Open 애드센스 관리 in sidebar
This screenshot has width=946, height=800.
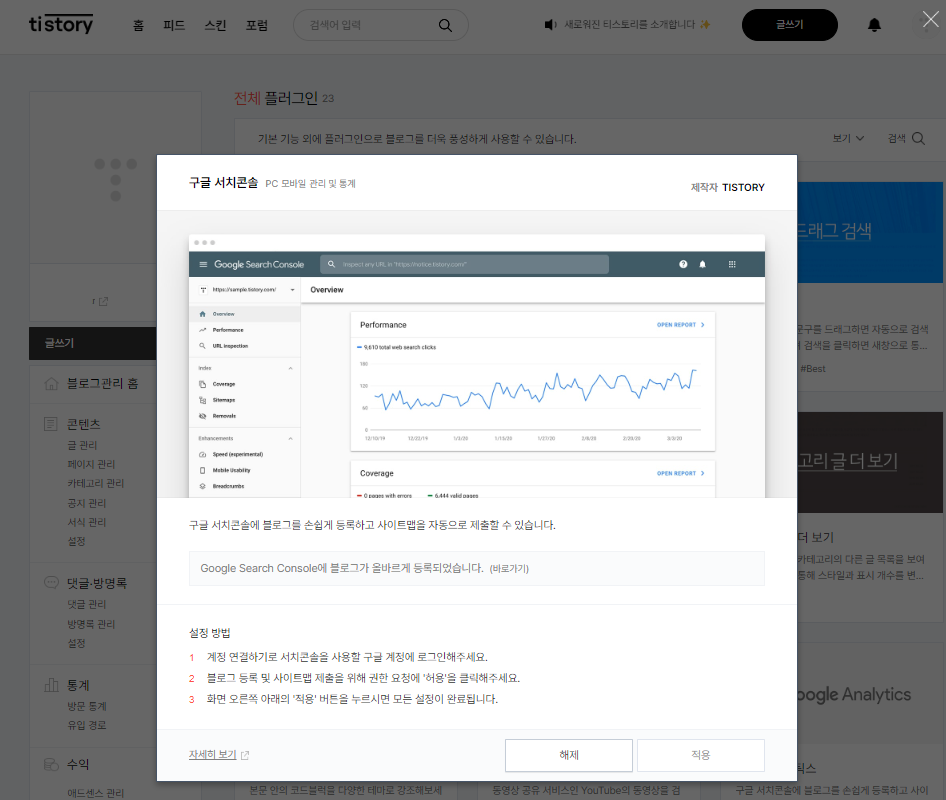[95, 793]
